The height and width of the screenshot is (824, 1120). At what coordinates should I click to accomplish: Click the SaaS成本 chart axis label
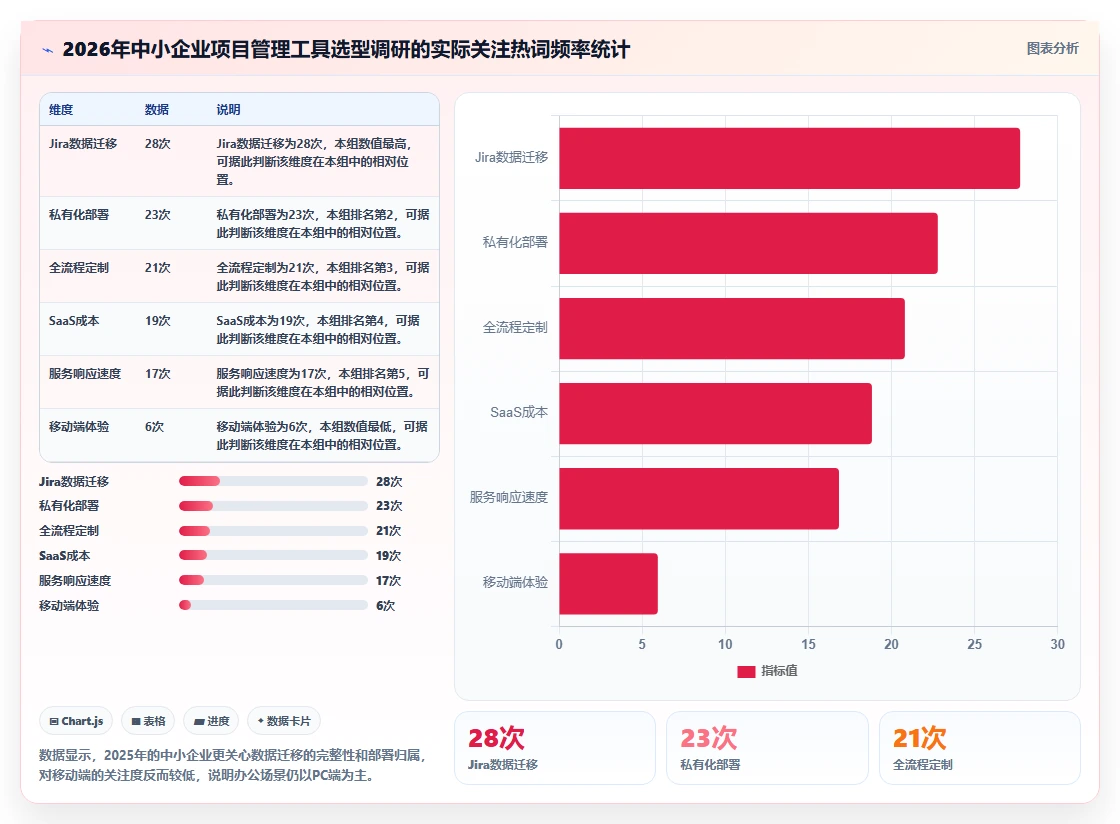(519, 412)
